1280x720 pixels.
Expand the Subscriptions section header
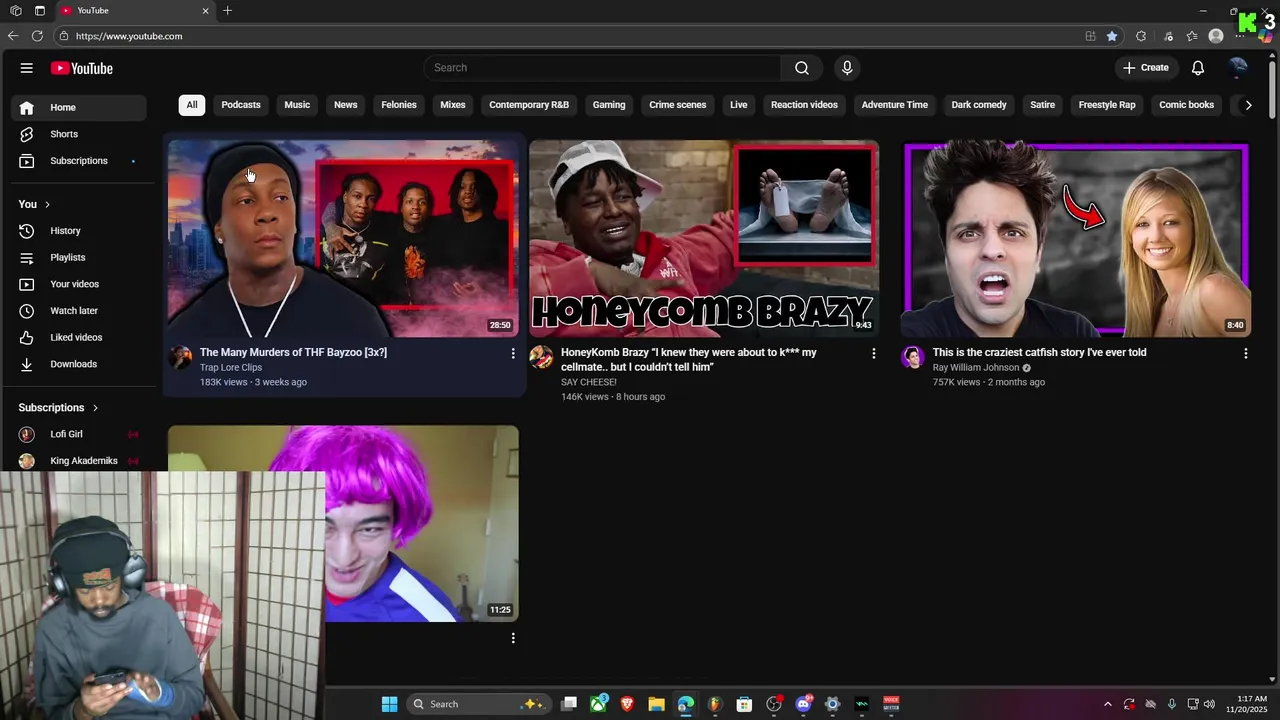[x=59, y=408]
